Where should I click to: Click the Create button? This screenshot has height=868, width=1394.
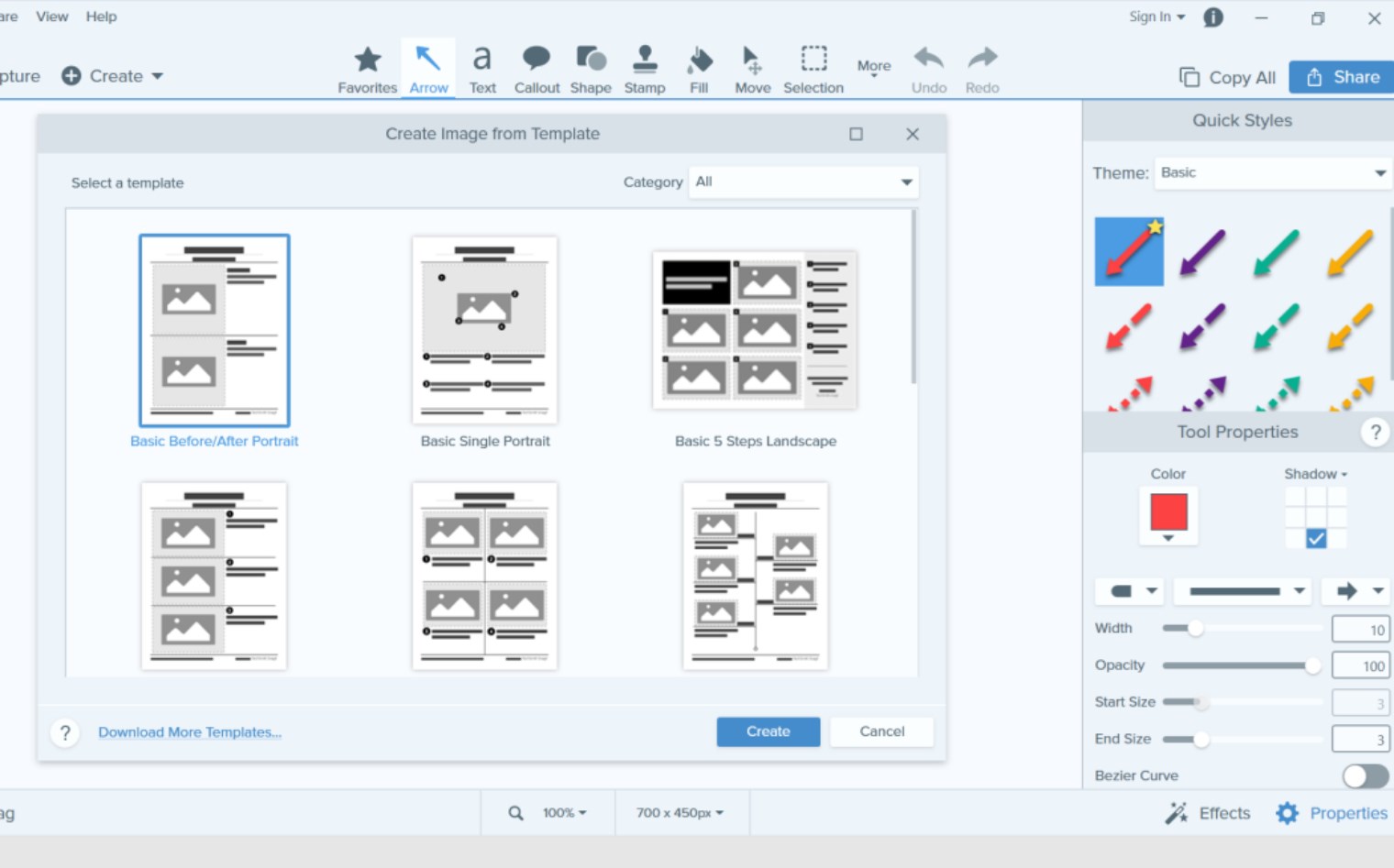pos(768,731)
